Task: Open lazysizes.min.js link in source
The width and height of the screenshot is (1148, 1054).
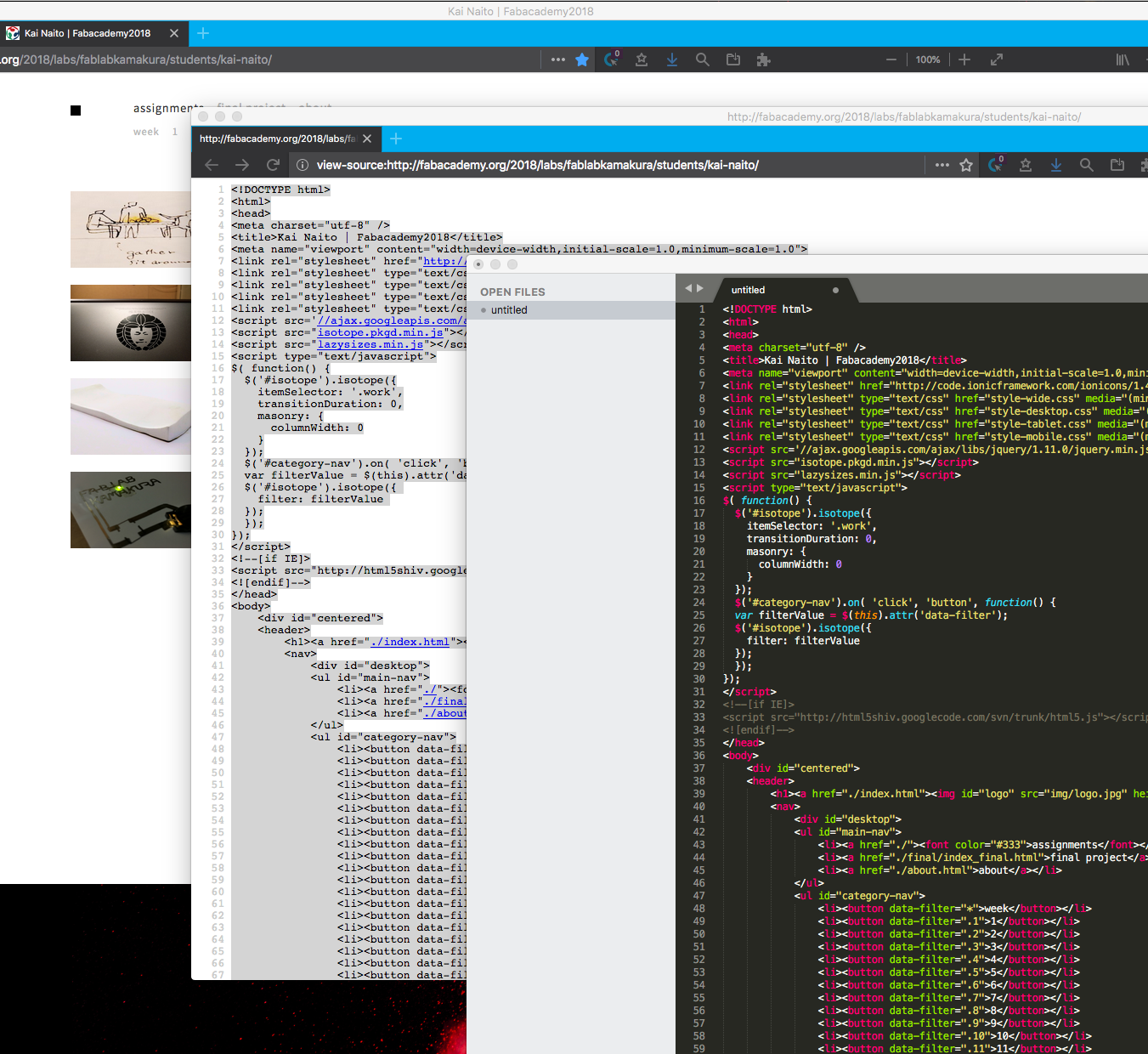Action: (x=370, y=344)
